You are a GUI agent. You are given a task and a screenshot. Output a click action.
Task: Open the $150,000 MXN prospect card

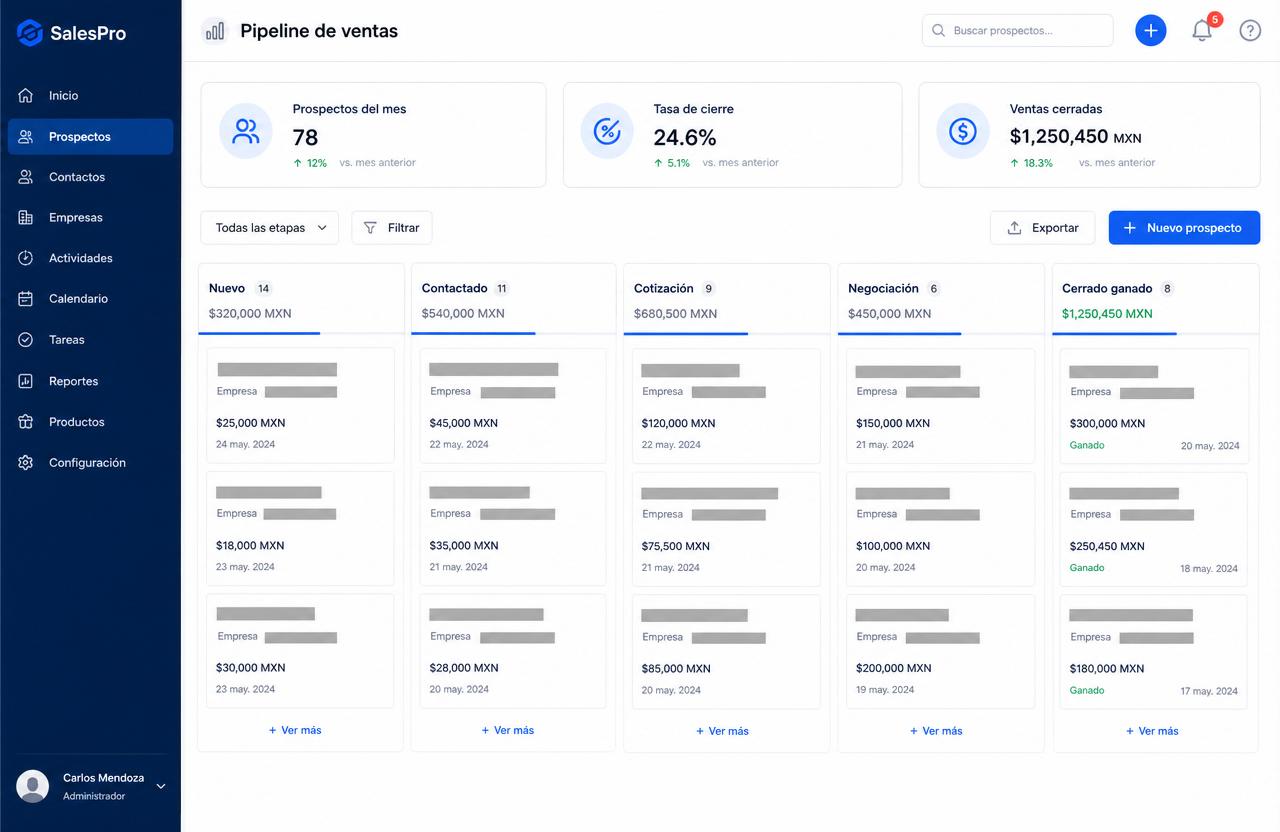pyautogui.click(x=940, y=405)
